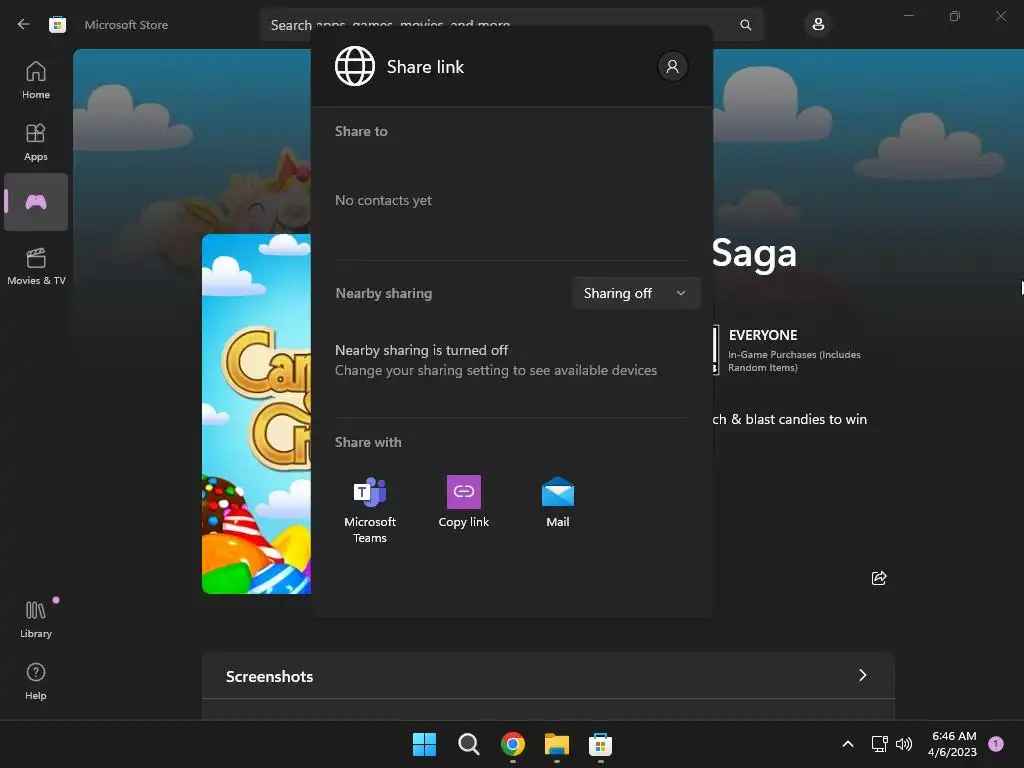Screen dimensions: 1024x768
Task: Open the Apps section in the sidebar
Action: tap(36, 142)
